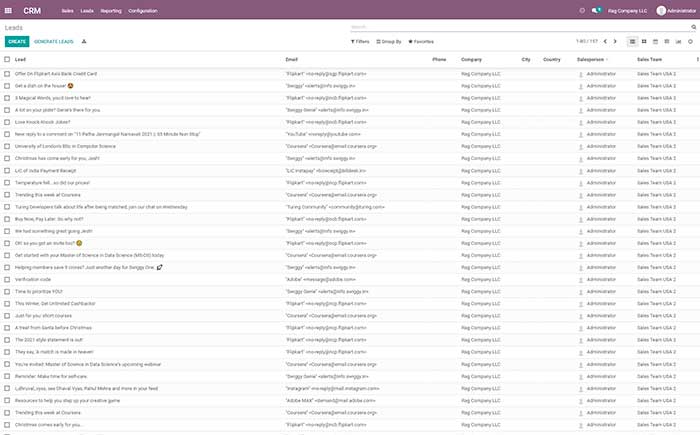Open the activities clock icon
Viewport: 700px width, 435px height.
pos(582,10)
